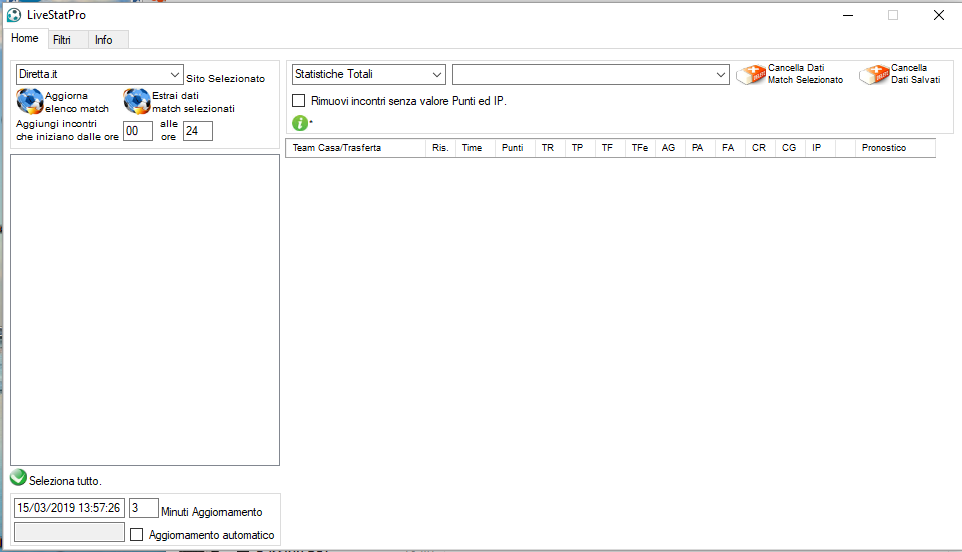Image resolution: width=962 pixels, height=552 pixels.
Task: Click the LiveStatPro title bar app icon
Action: 13,15
